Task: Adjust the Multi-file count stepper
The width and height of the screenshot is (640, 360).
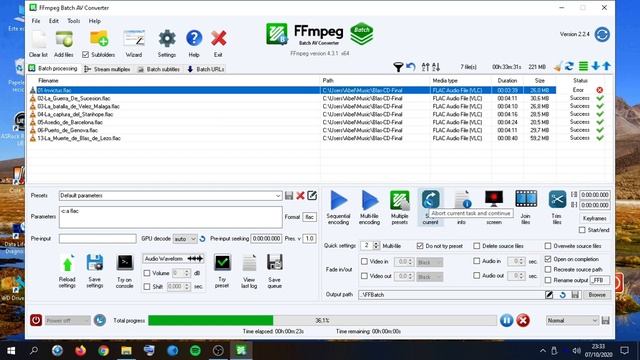Action: tap(376, 246)
